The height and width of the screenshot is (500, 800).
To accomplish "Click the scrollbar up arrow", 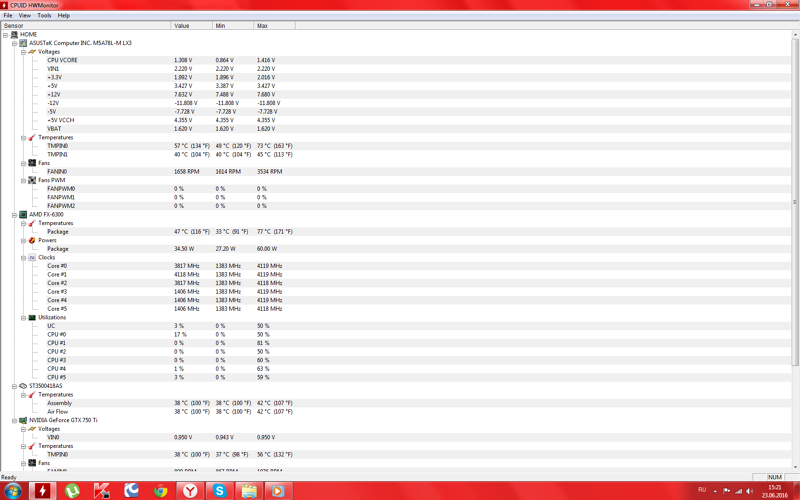I will click(x=795, y=34).
